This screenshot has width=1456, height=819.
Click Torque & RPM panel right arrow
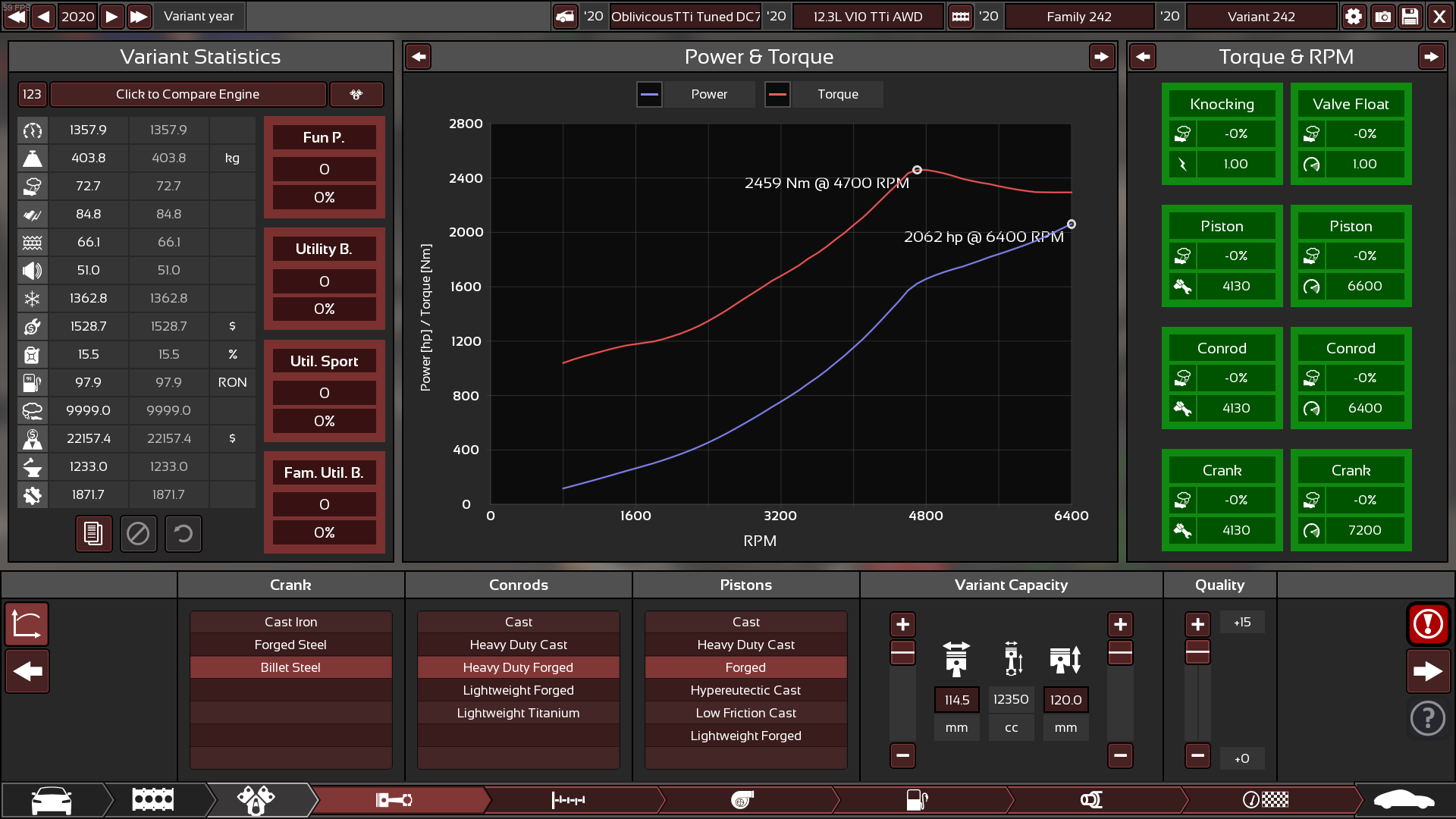1431,56
